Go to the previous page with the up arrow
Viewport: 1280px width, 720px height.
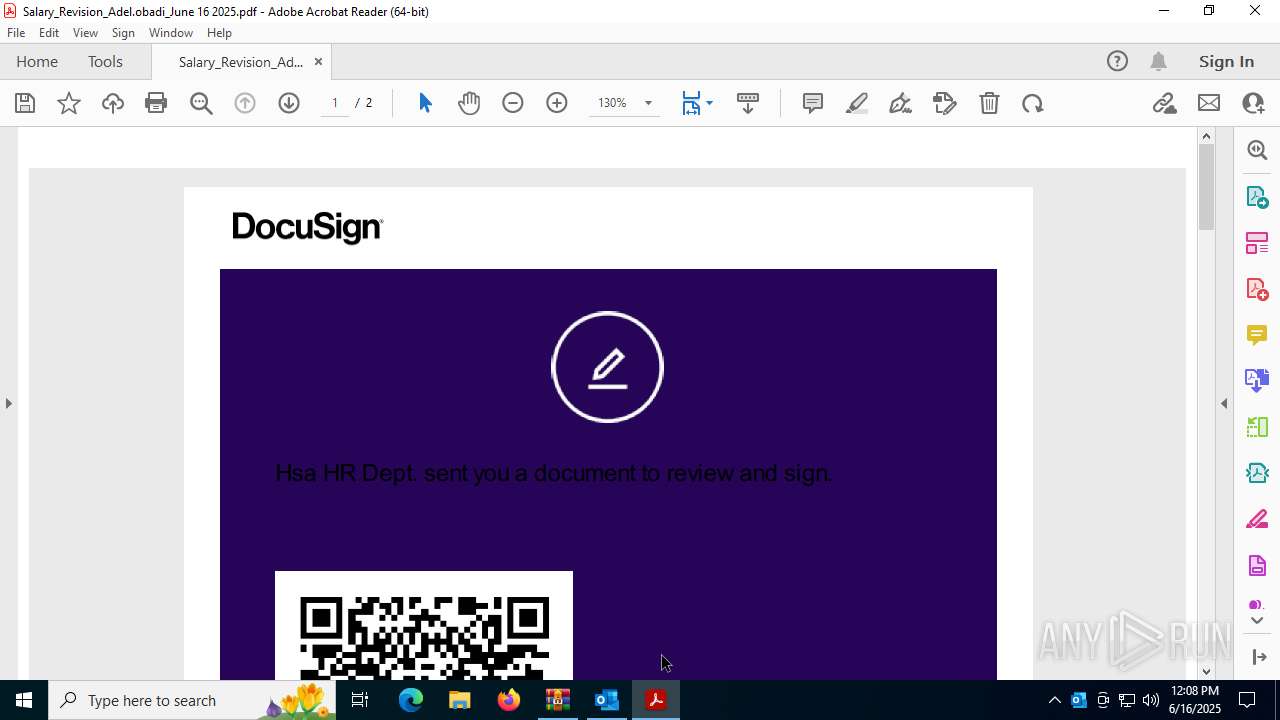tap(245, 103)
